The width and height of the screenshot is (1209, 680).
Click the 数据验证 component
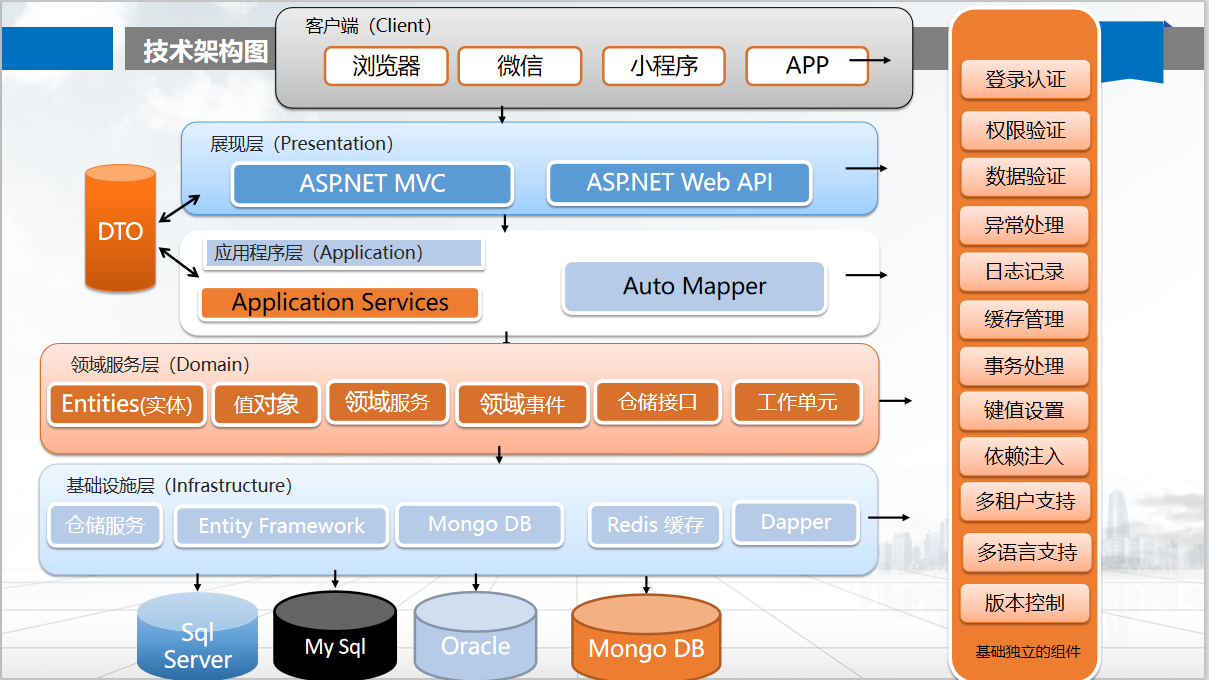coord(1025,177)
